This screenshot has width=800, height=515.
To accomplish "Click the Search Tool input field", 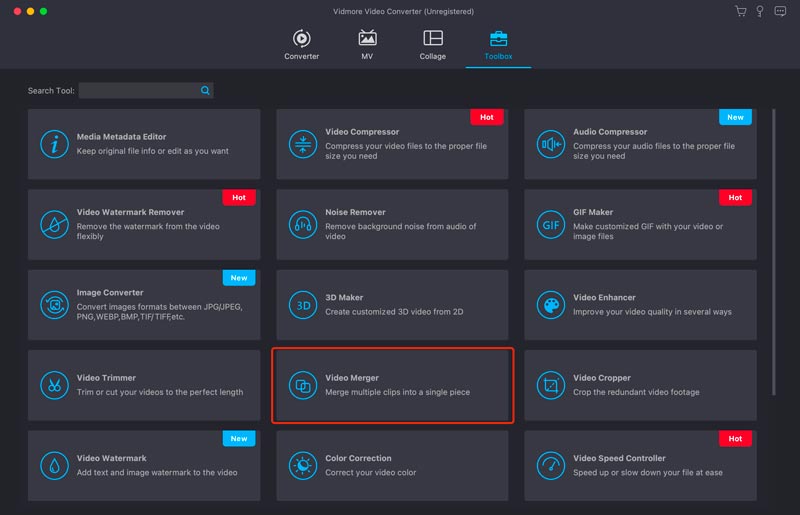I will pyautogui.click(x=138, y=90).
